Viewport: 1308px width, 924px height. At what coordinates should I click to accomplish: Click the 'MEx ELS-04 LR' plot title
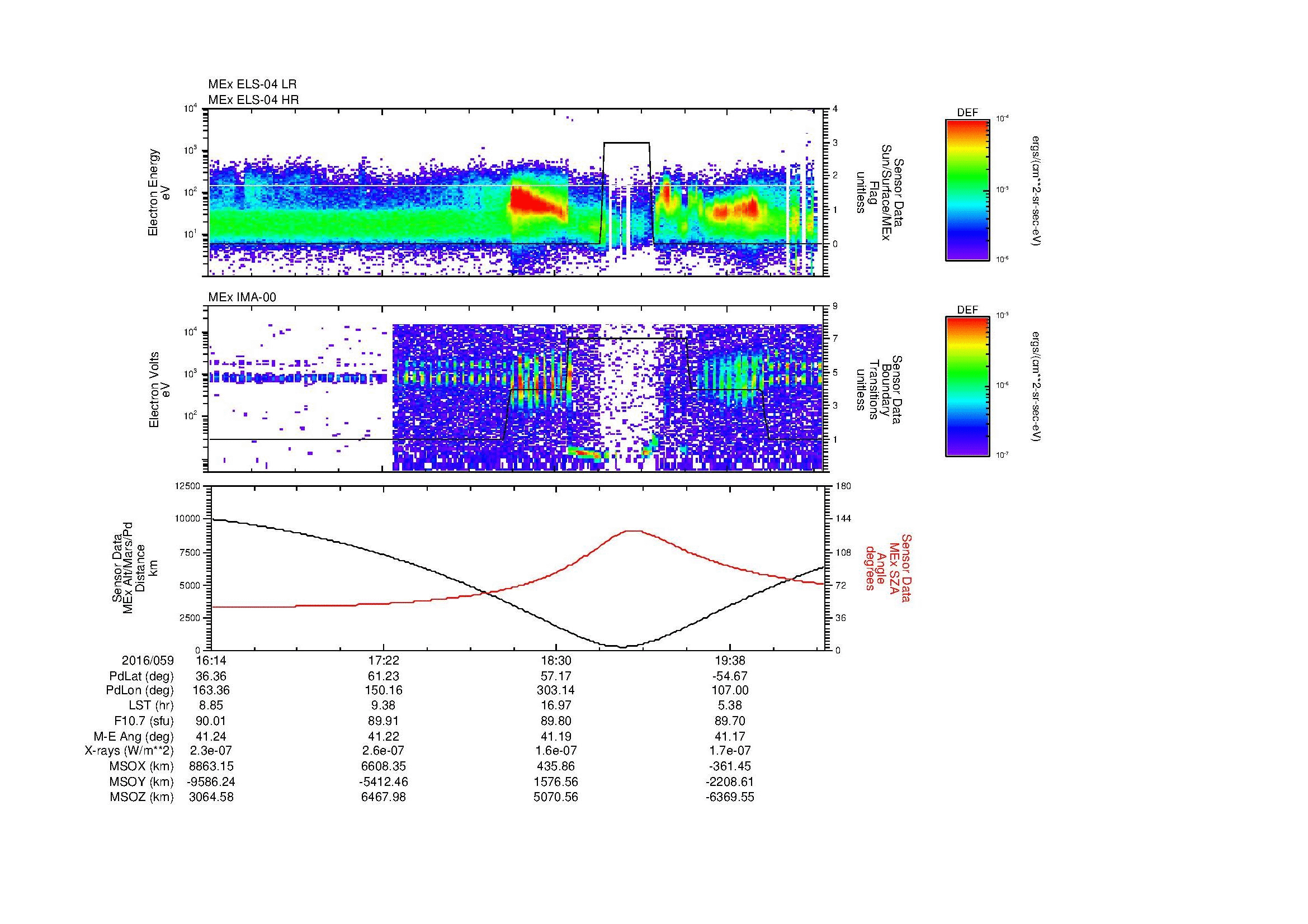coord(252,84)
